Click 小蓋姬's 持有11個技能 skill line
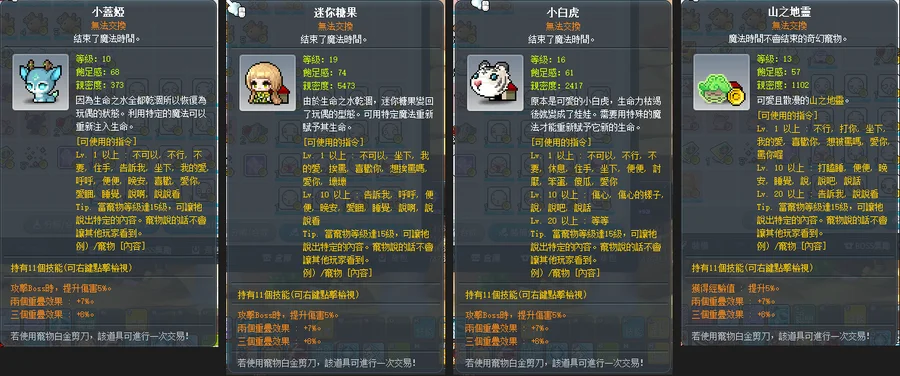Image resolution: width=900 pixels, height=376 pixels. 71,268
